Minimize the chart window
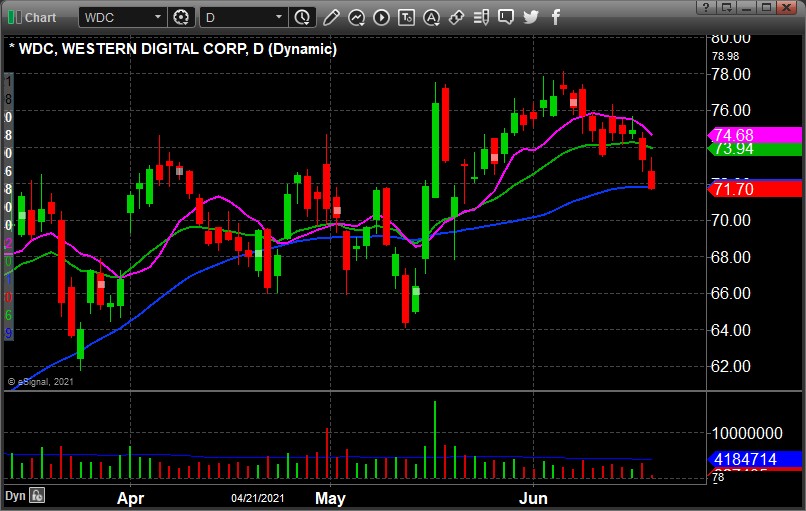 (x=747, y=7)
